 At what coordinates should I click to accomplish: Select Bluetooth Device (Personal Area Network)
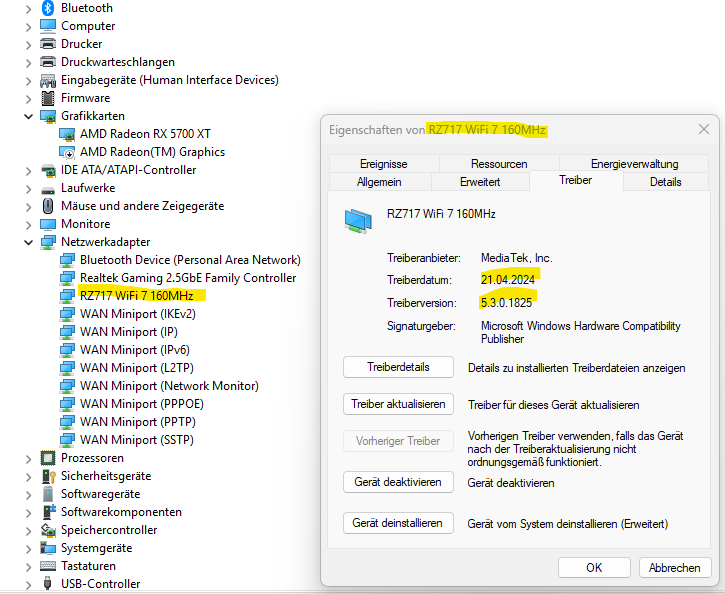190,260
